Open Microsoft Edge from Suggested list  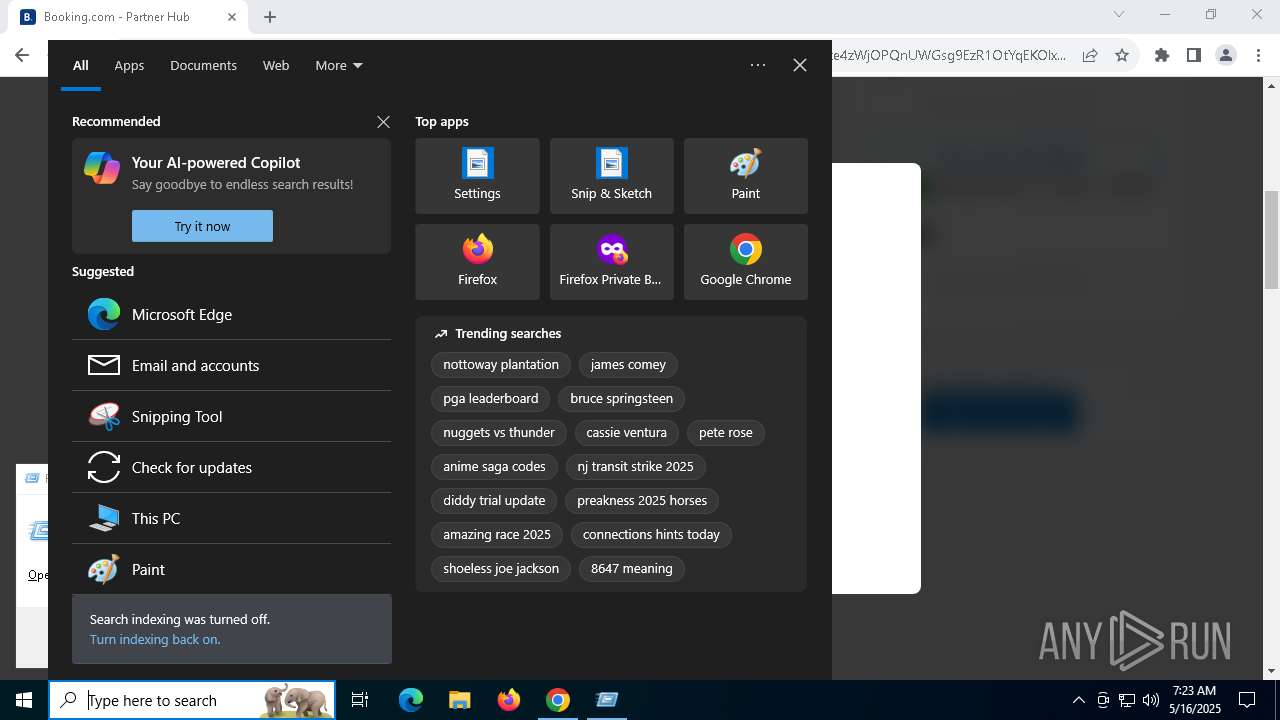click(231, 314)
